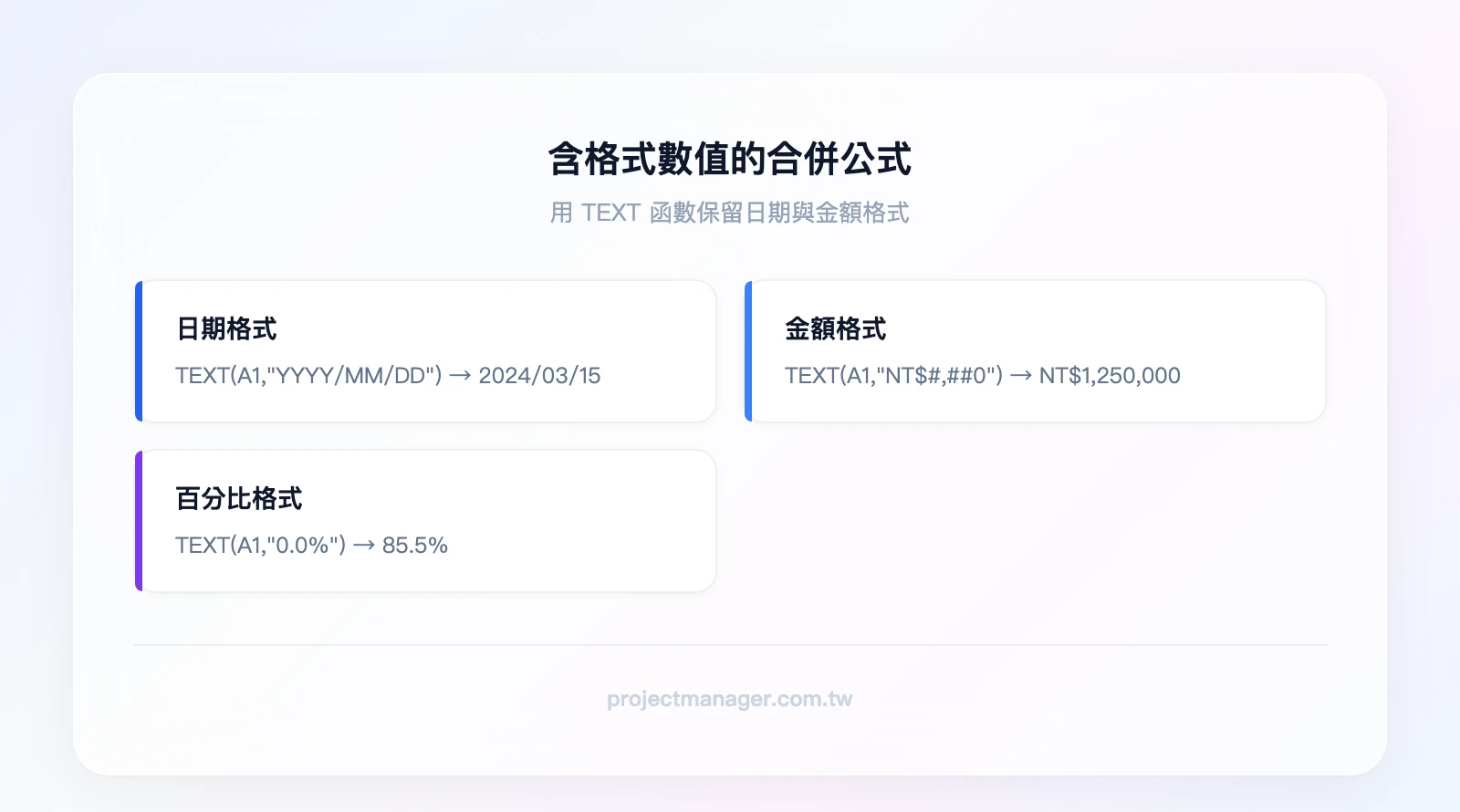
Task: Click the title 含格式數值的合併公式
Action: tap(729, 159)
